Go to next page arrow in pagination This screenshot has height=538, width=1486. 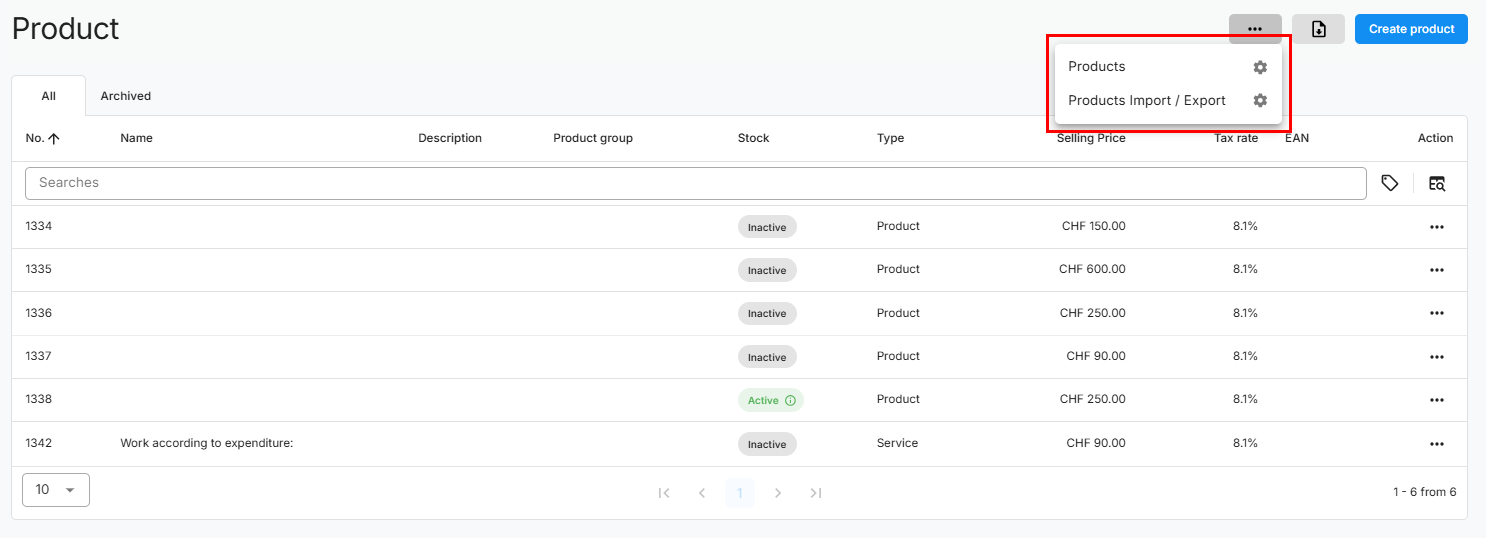click(778, 492)
